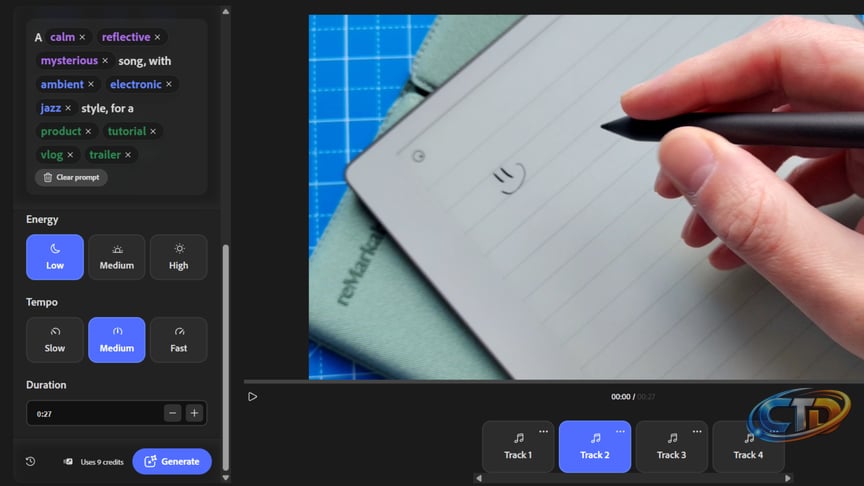
Task: Play the video preview
Action: (252, 397)
